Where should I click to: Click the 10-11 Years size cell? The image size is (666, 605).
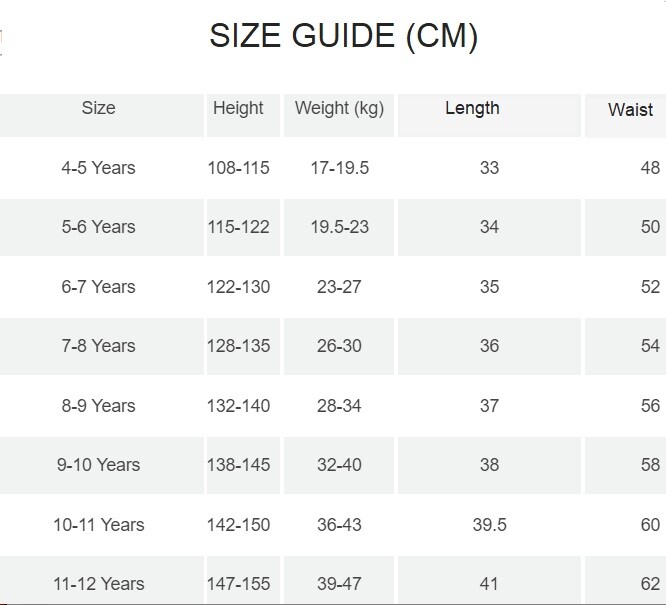click(98, 525)
